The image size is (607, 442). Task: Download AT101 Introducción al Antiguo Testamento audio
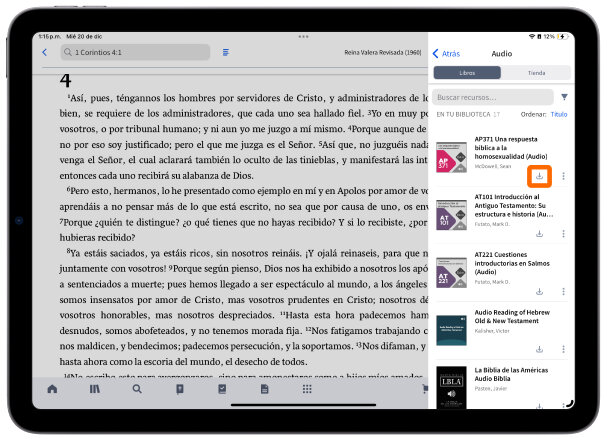539,234
